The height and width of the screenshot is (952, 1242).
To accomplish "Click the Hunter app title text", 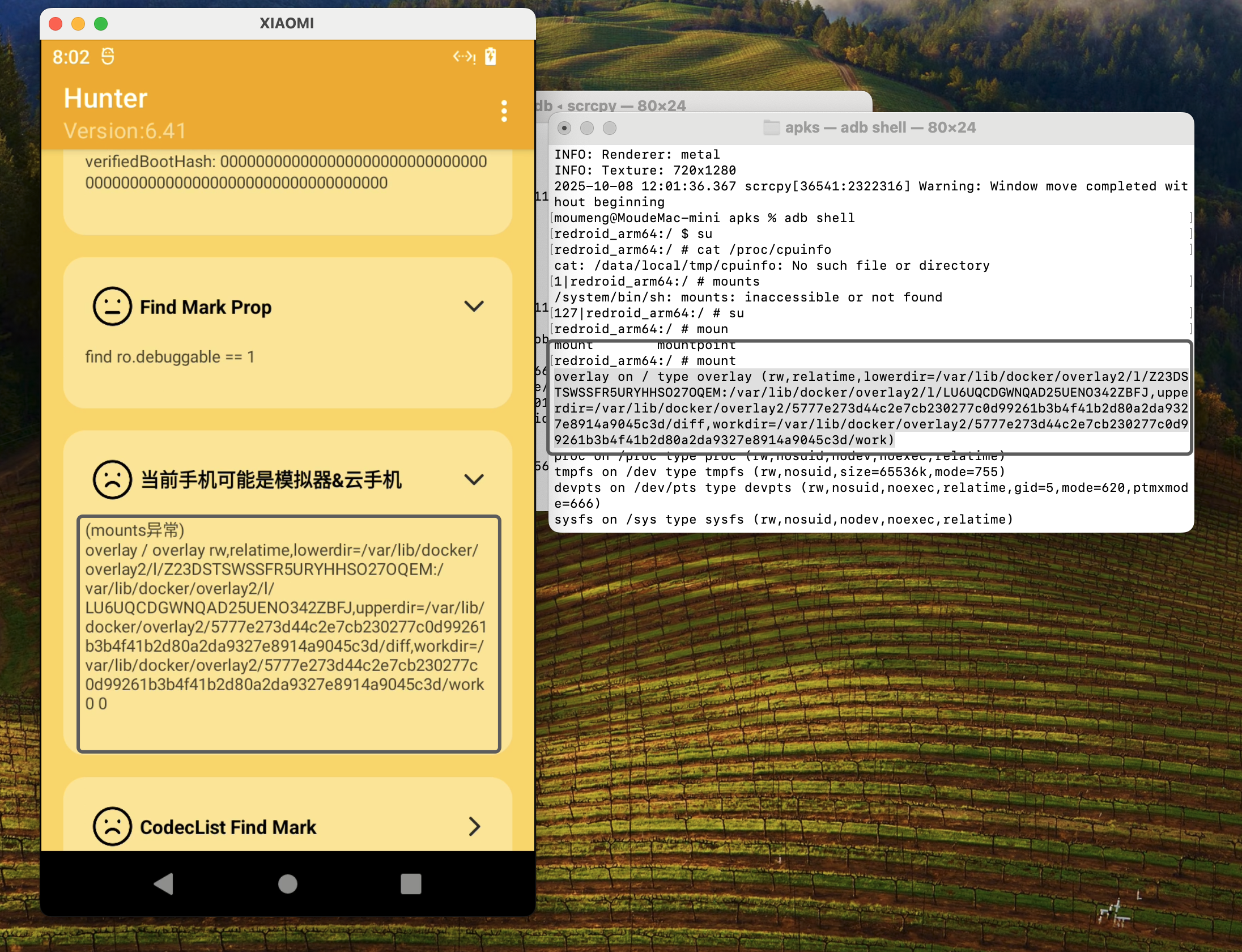I will coord(105,98).
